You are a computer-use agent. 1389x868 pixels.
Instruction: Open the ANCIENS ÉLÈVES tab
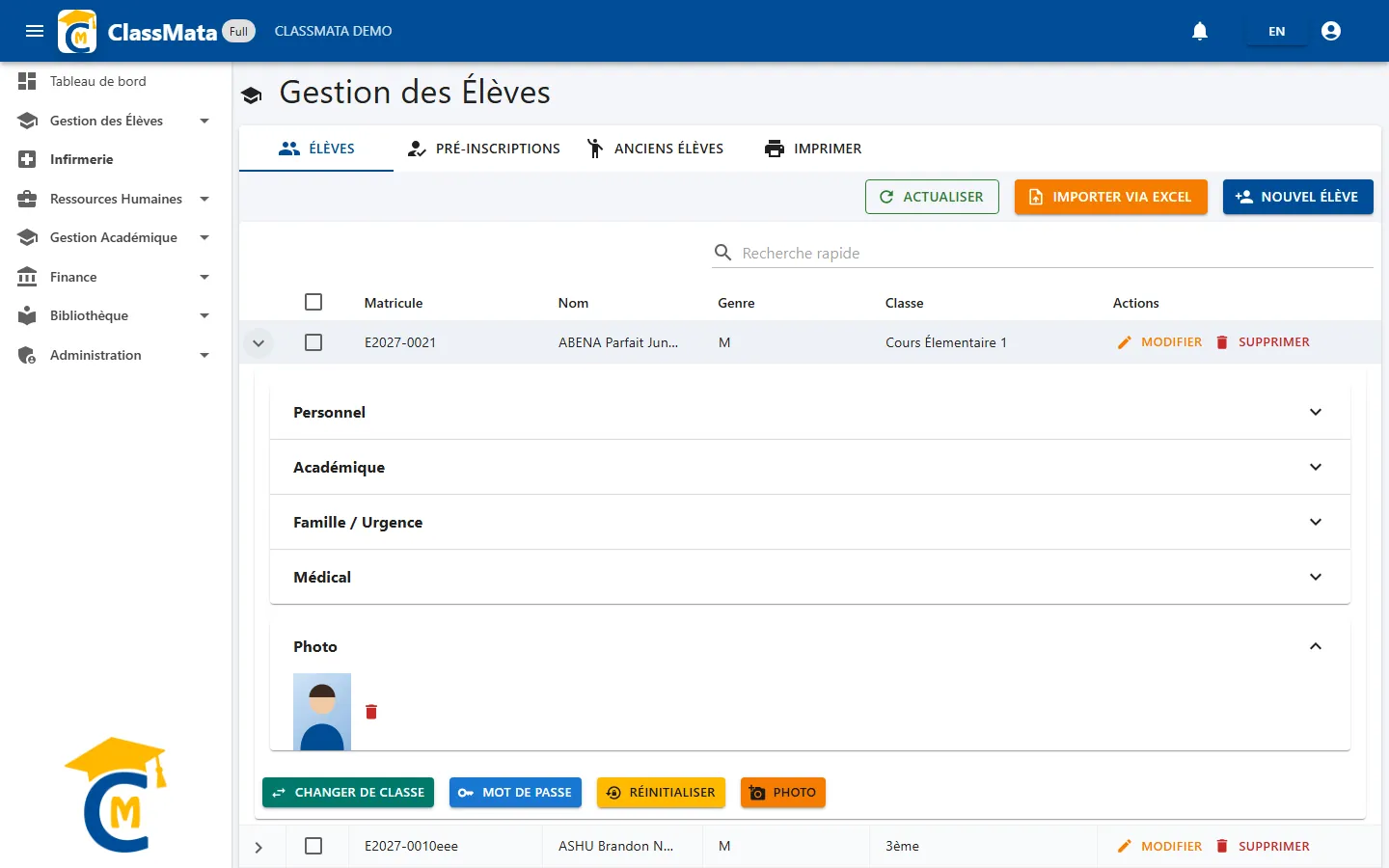tap(656, 149)
